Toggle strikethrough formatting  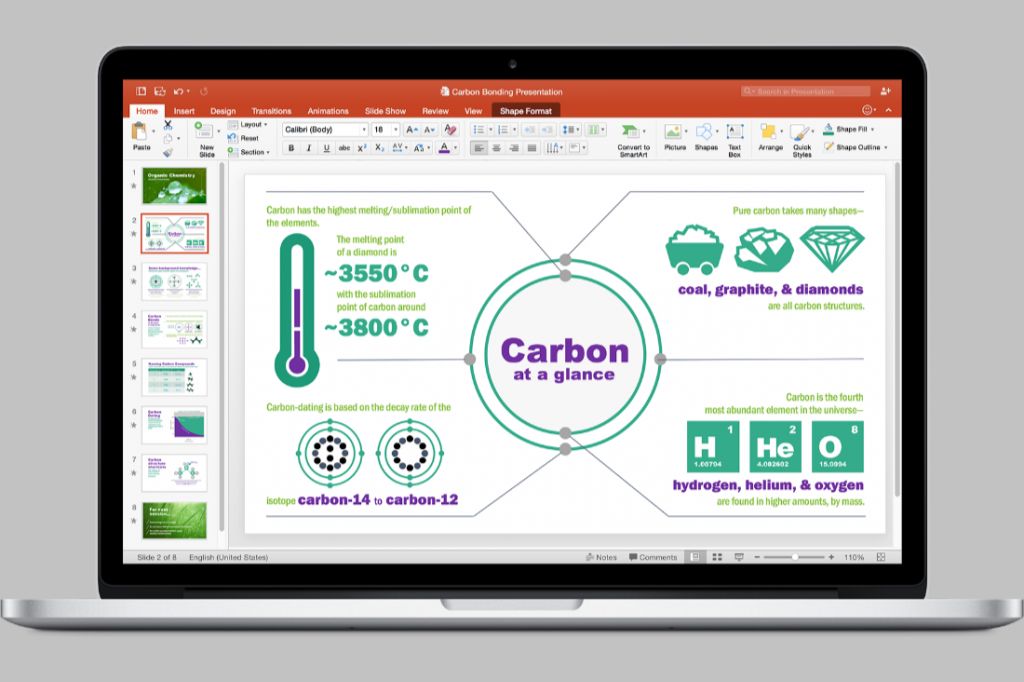[344, 148]
